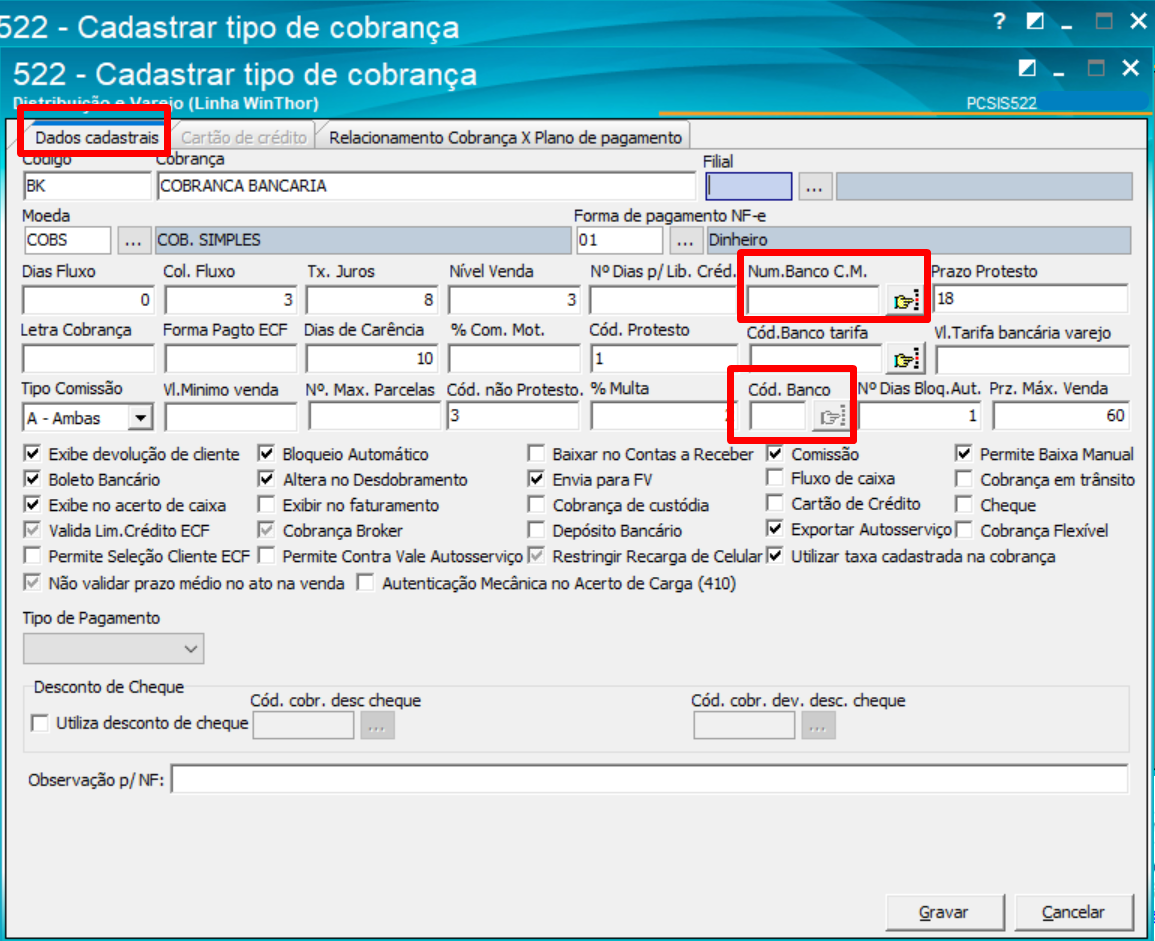
Task: Click the Prazo Protesto field
Action: (1031, 298)
